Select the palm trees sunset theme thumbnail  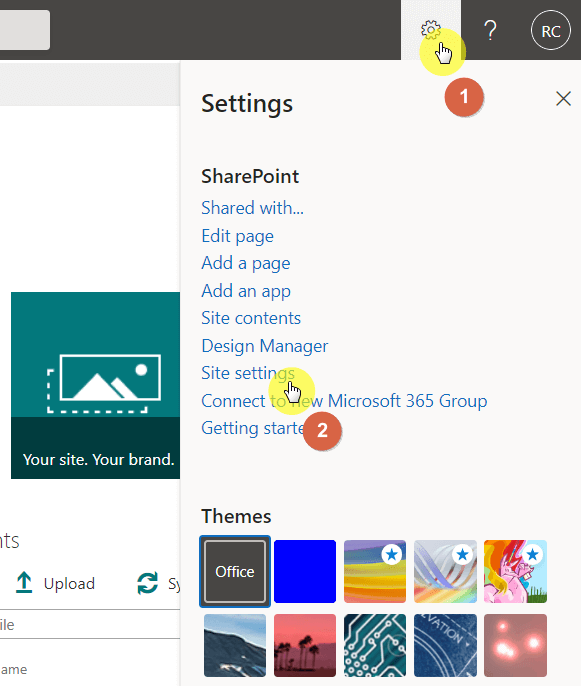pyautogui.click(x=305, y=645)
